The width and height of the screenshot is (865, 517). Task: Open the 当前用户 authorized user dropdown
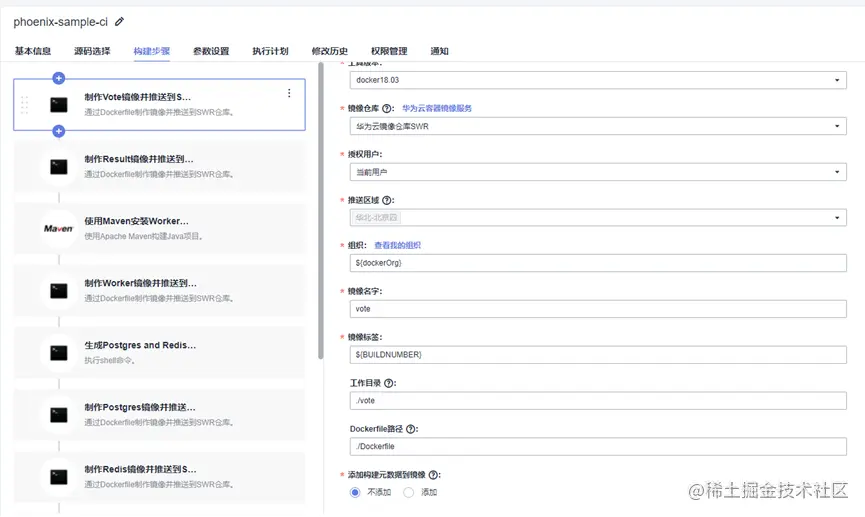(x=598, y=172)
